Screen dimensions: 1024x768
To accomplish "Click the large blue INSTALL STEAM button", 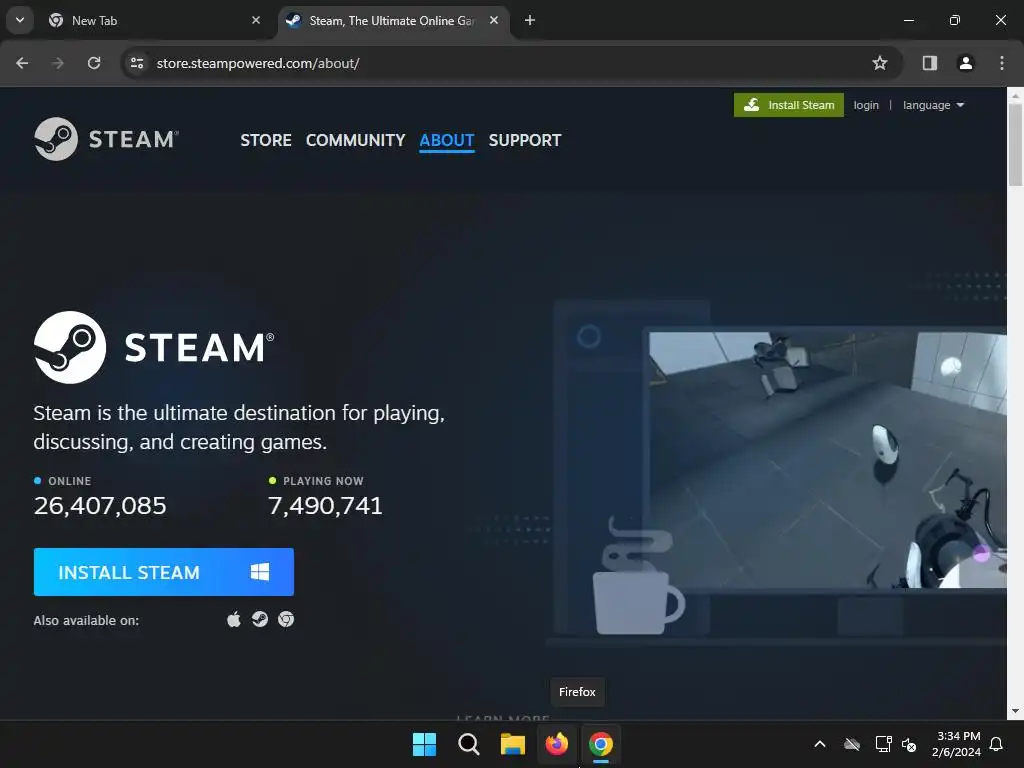I will click(164, 572).
